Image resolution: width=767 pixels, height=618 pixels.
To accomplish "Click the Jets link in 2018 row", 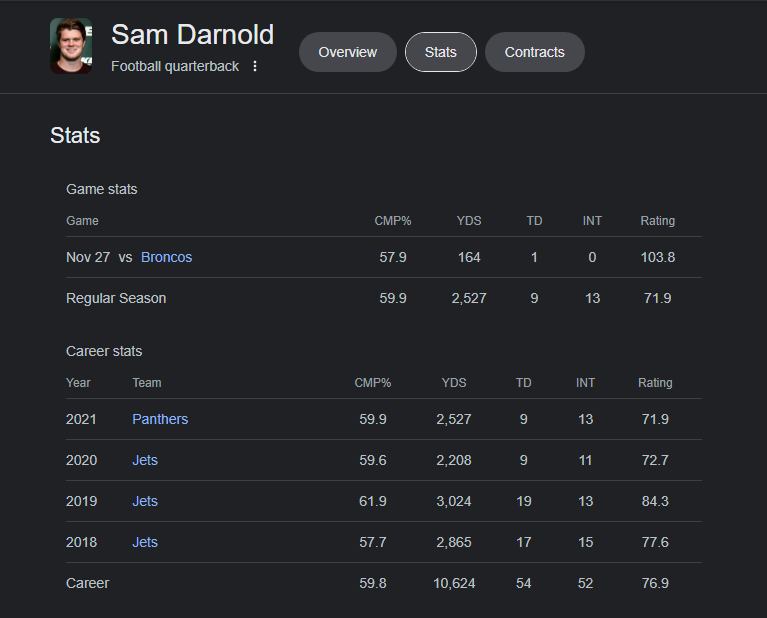I will tap(145, 543).
